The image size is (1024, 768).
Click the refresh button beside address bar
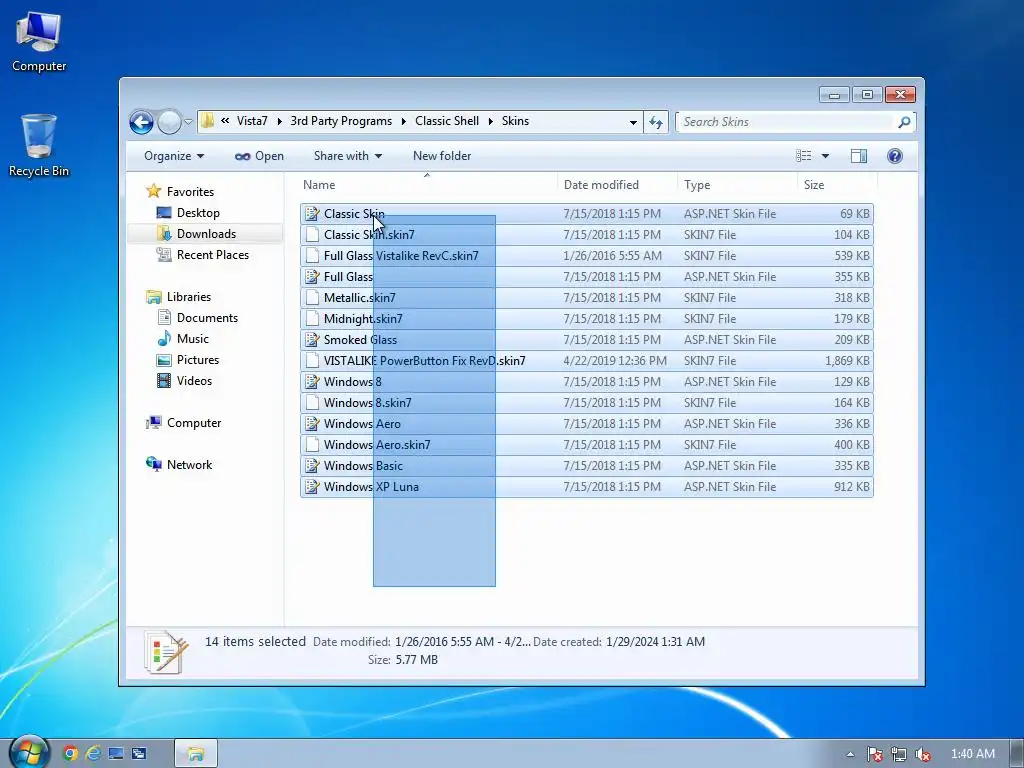pos(656,121)
